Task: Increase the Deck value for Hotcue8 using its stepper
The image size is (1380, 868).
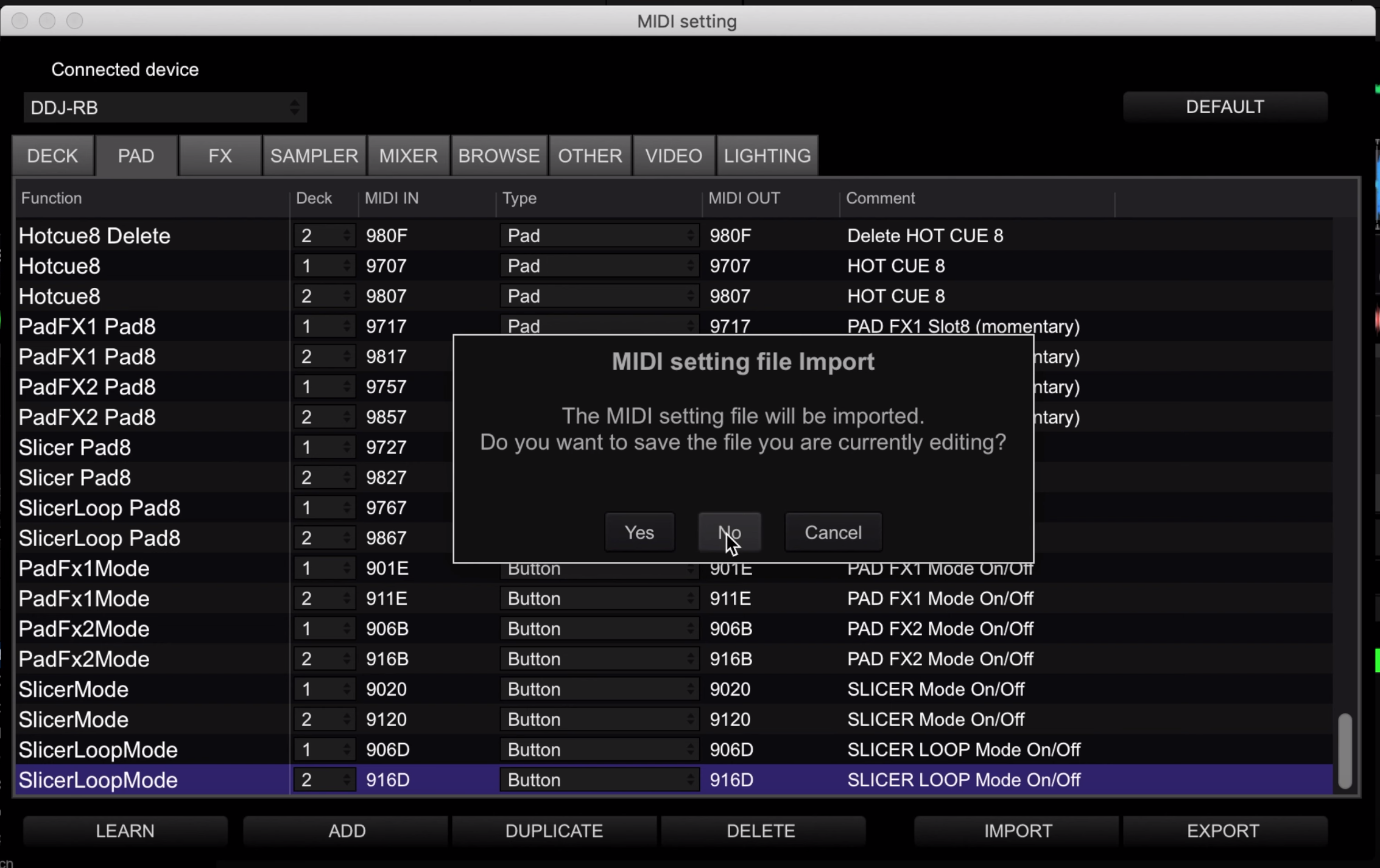Action: coord(346,262)
